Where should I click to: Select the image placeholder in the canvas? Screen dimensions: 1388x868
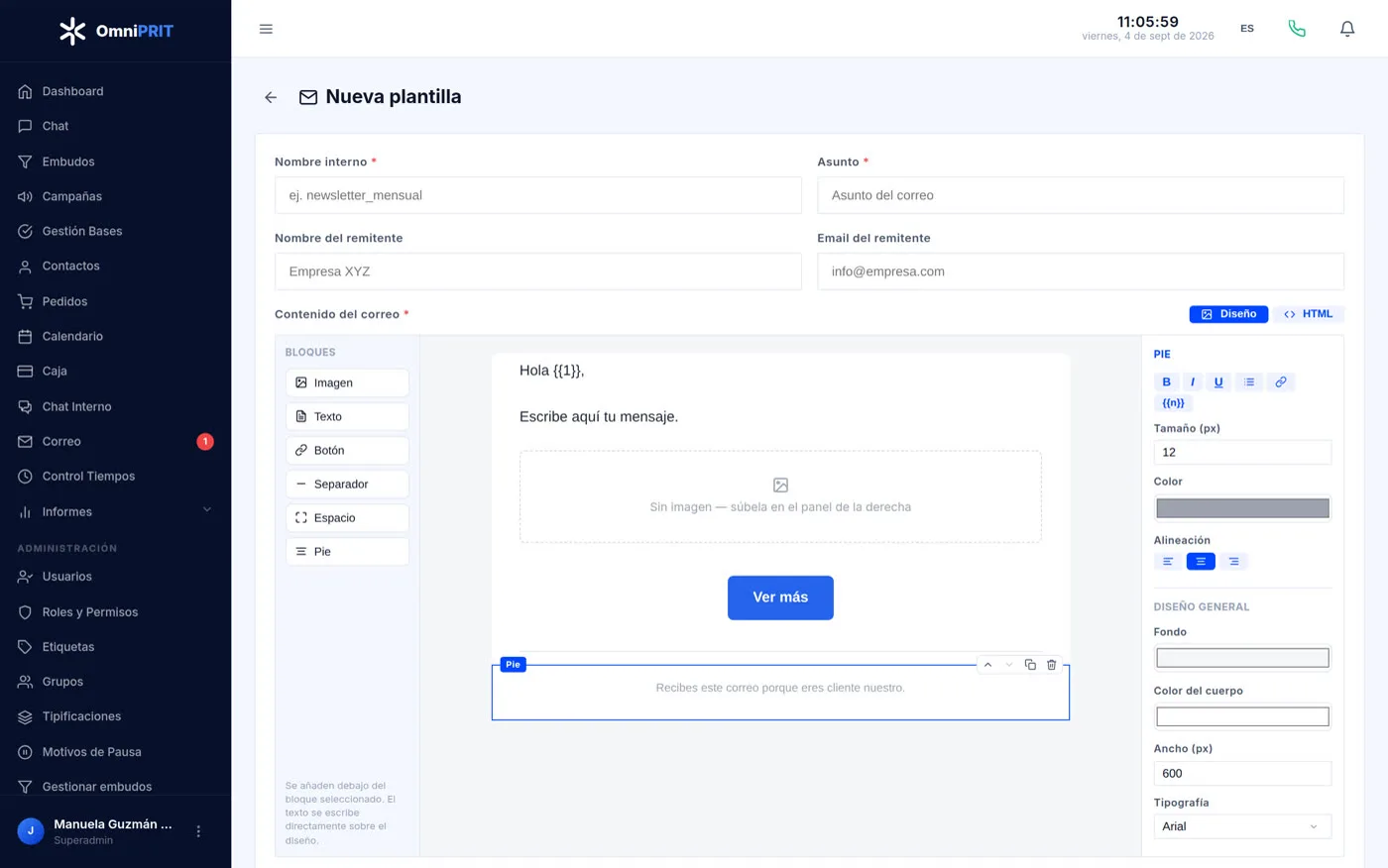[x=780, y=496]
